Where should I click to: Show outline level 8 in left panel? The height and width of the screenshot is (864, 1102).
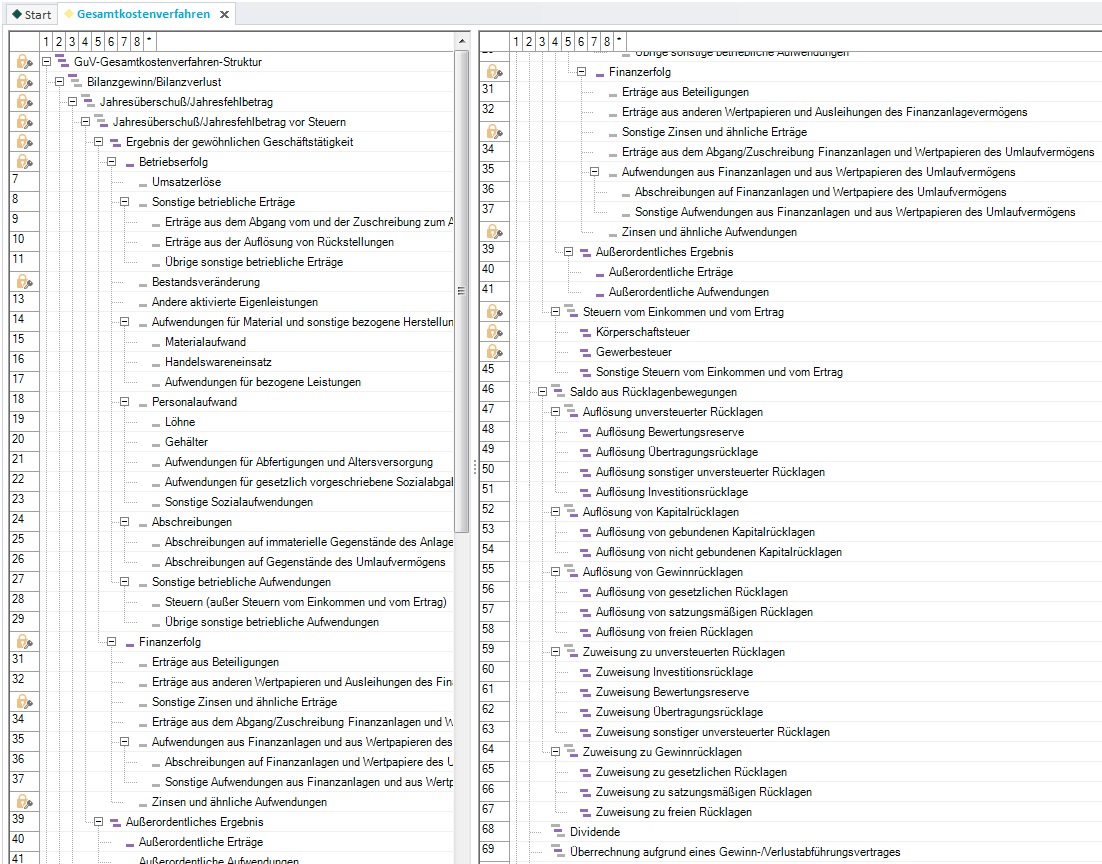[137, 41]
